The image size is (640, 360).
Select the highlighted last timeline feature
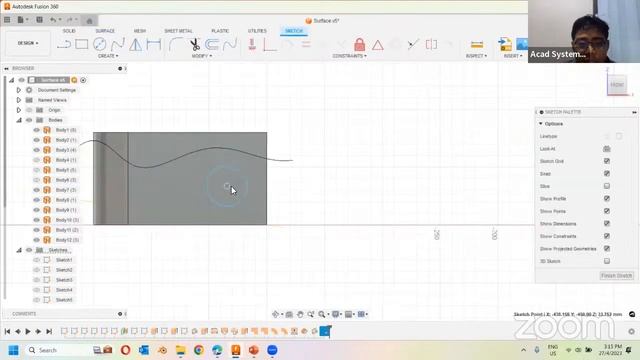coord(324,331)
